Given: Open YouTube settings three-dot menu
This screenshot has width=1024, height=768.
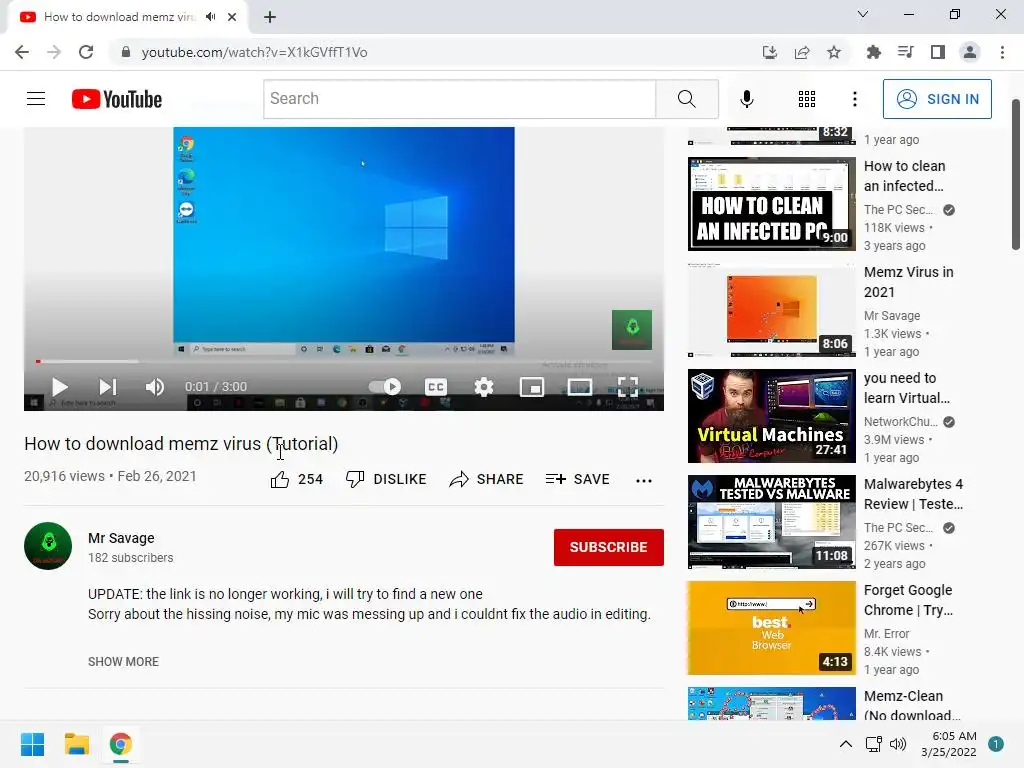Looking at the screenshot, I should click(855, 99).
